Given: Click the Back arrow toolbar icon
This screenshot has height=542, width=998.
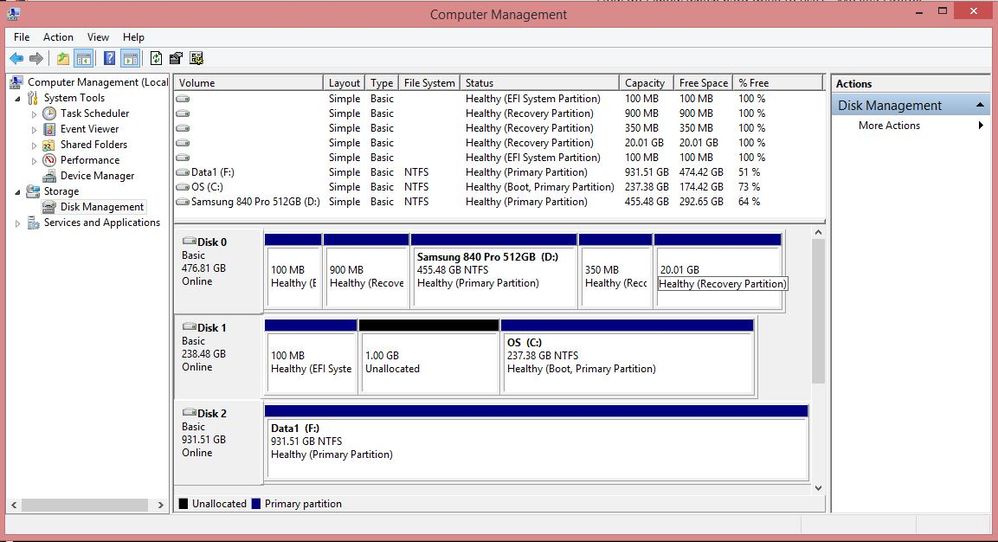Looking at the screenshot, I should point(17,59).
